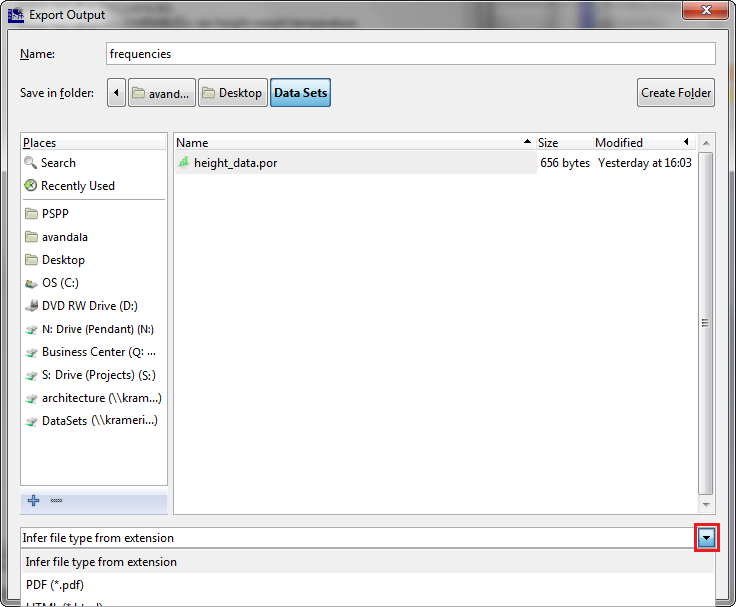
Task: Sort files by the Modified column
Action: (645, 142)
